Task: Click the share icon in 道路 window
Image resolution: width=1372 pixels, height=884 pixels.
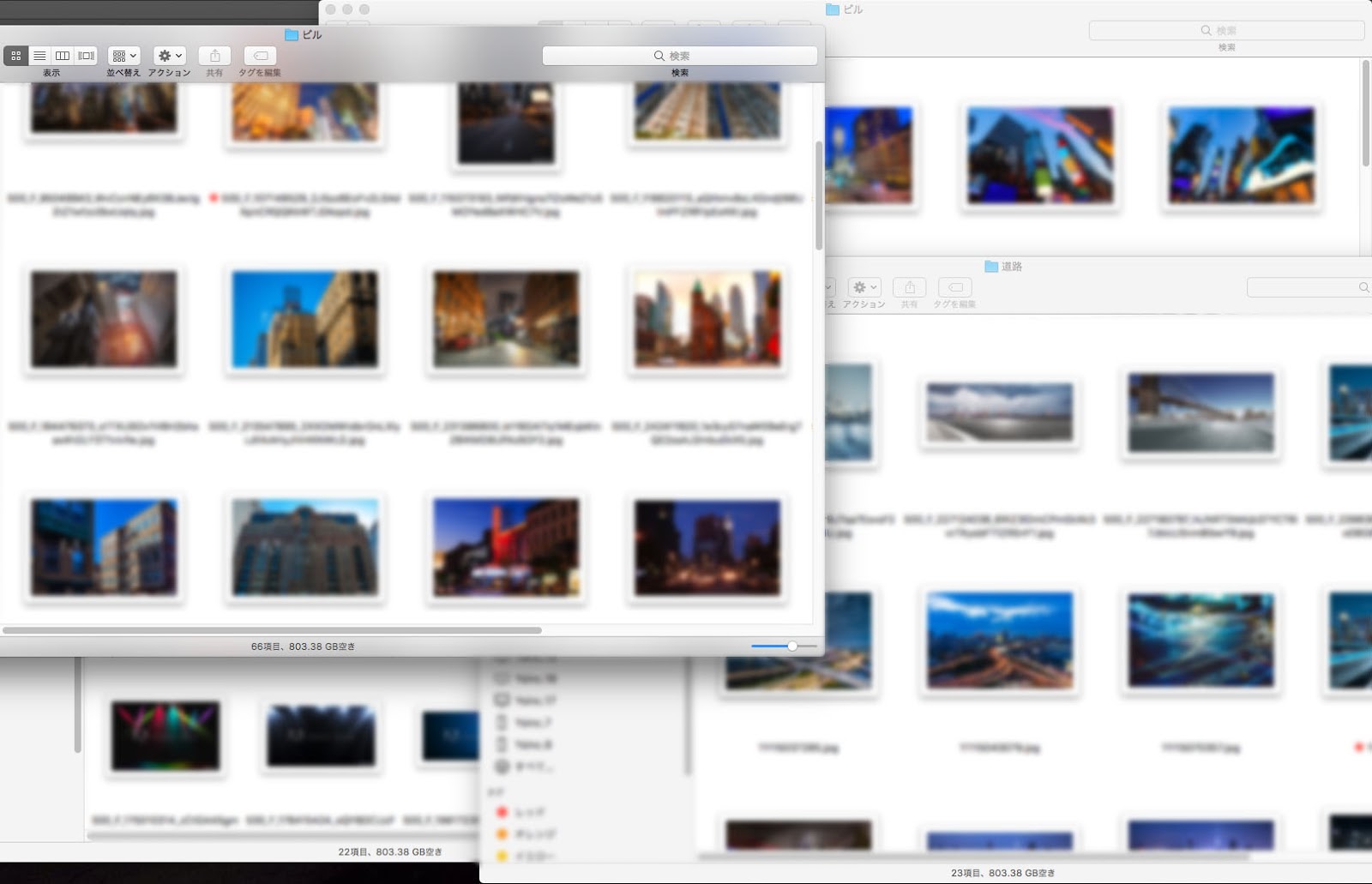Action: (909, 287)
